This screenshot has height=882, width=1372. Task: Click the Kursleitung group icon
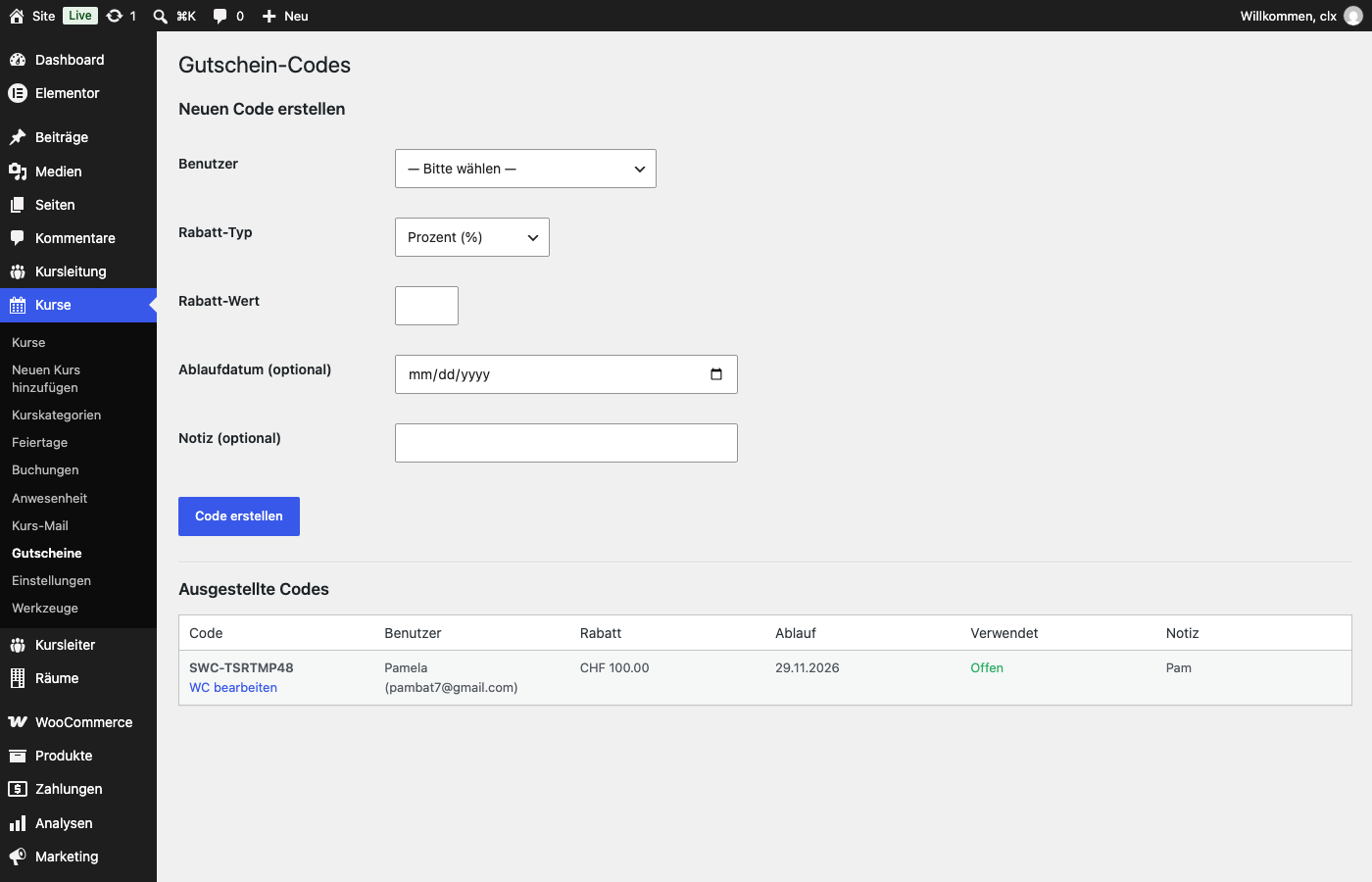[x=18, y=271]
